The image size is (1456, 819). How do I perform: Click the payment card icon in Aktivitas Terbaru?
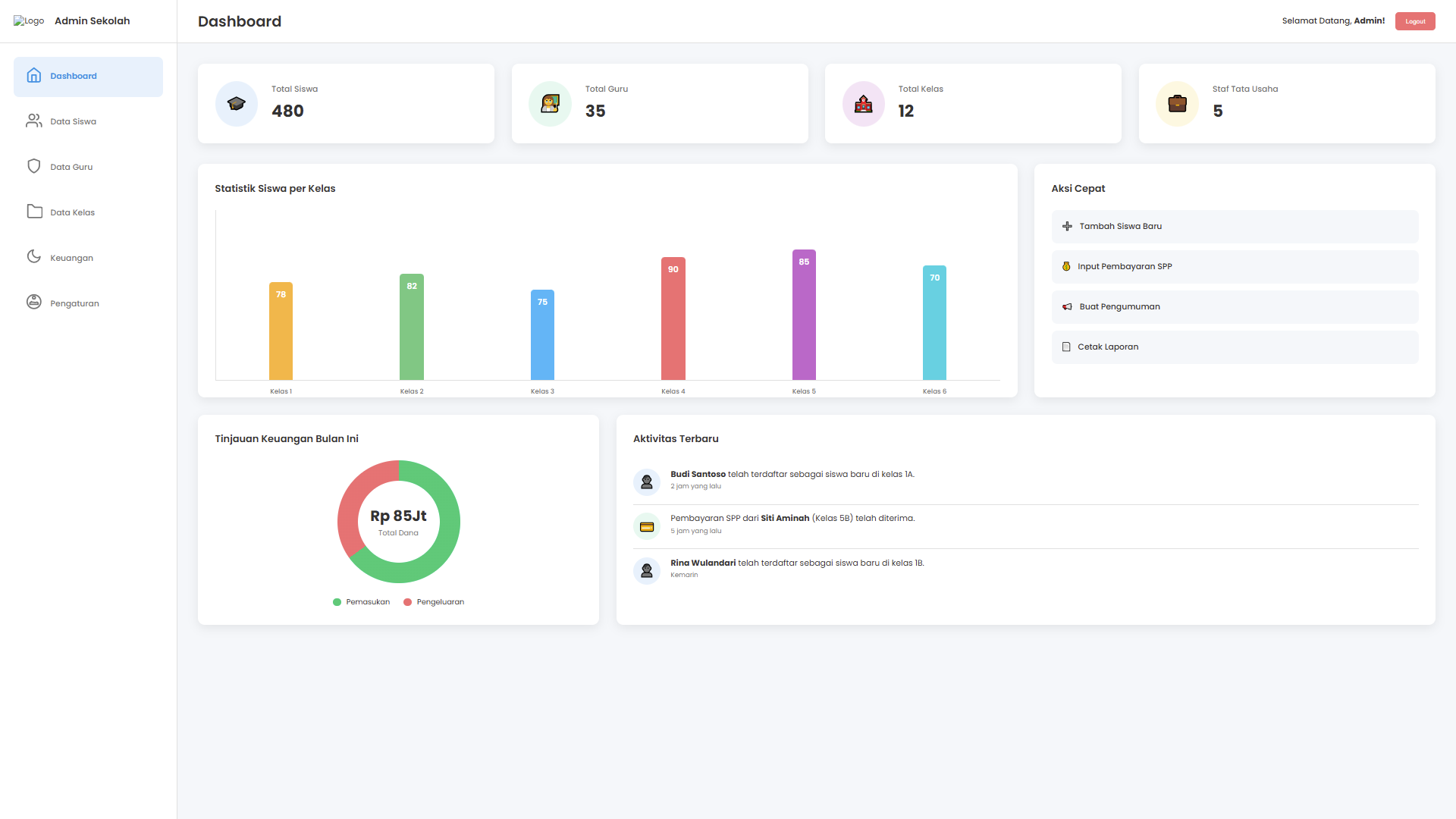pyautogui.click(x=647, y=526)
